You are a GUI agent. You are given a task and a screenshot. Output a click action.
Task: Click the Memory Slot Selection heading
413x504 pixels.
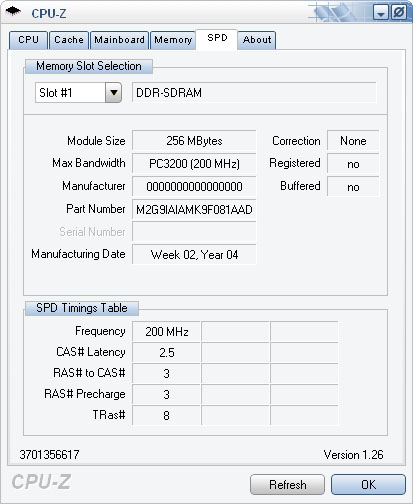coord(89,66)
